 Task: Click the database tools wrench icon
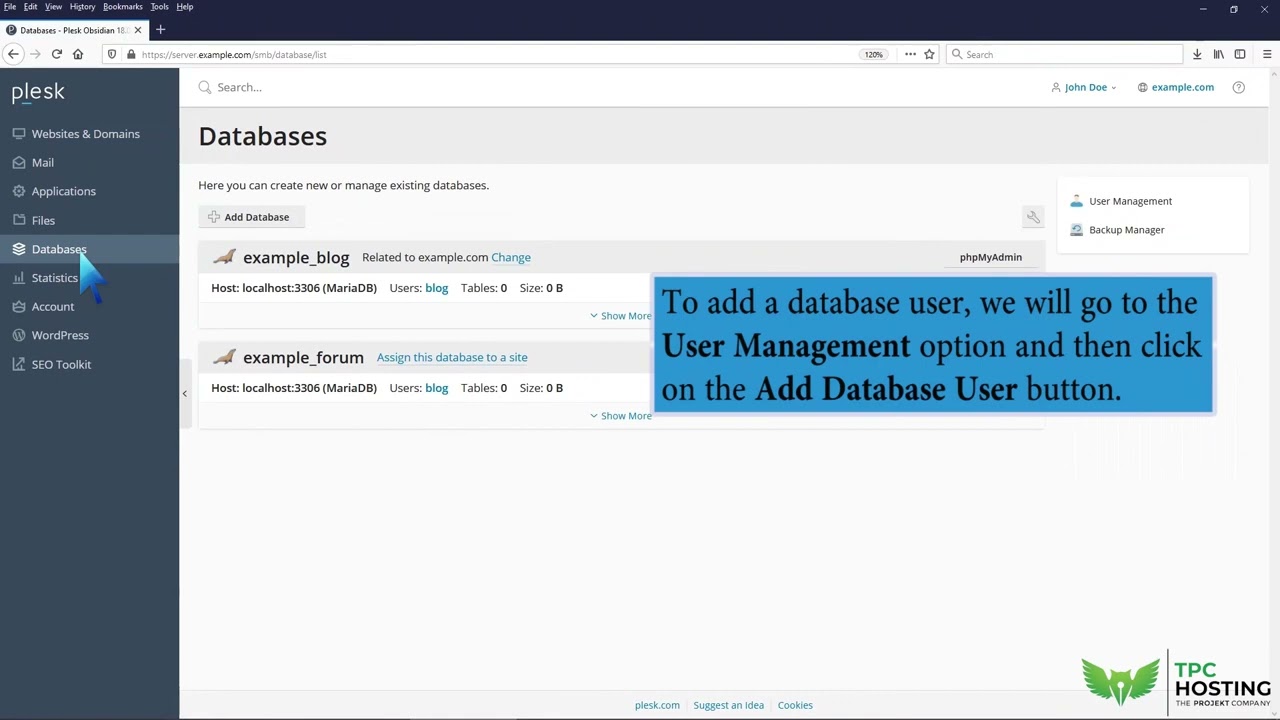pyautogui.click(x=1033, y=217)
